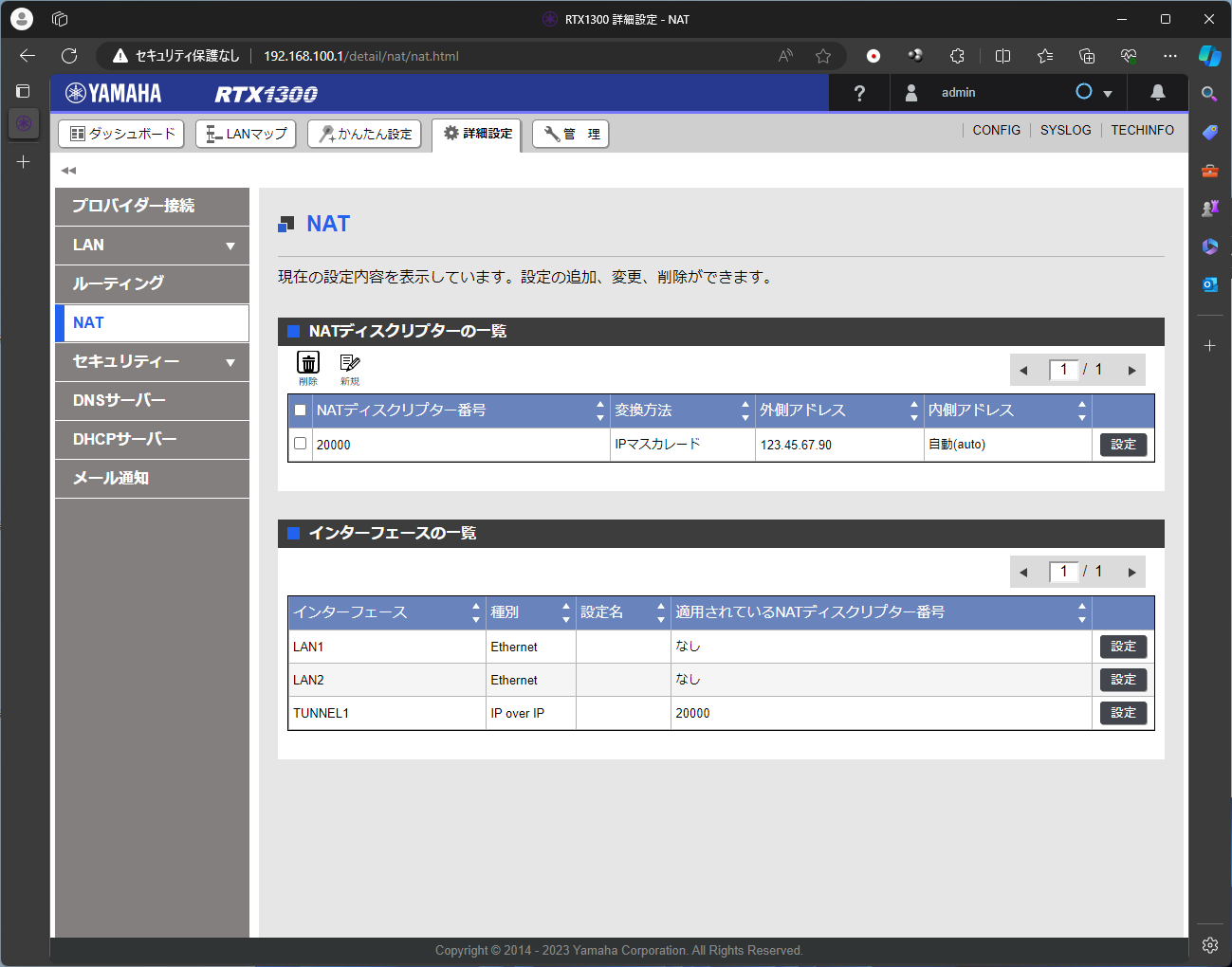Click the delete (trash) icon in NAT descriptor list
Image resolution: width=1232 pixels, height=967 pixels.
pyautogui.click(x=308, y=363)
